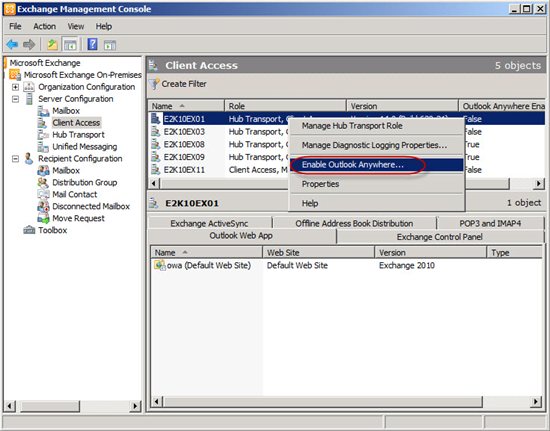
Task: Click the Mail Contact icon
Action: tap(43, 194)
